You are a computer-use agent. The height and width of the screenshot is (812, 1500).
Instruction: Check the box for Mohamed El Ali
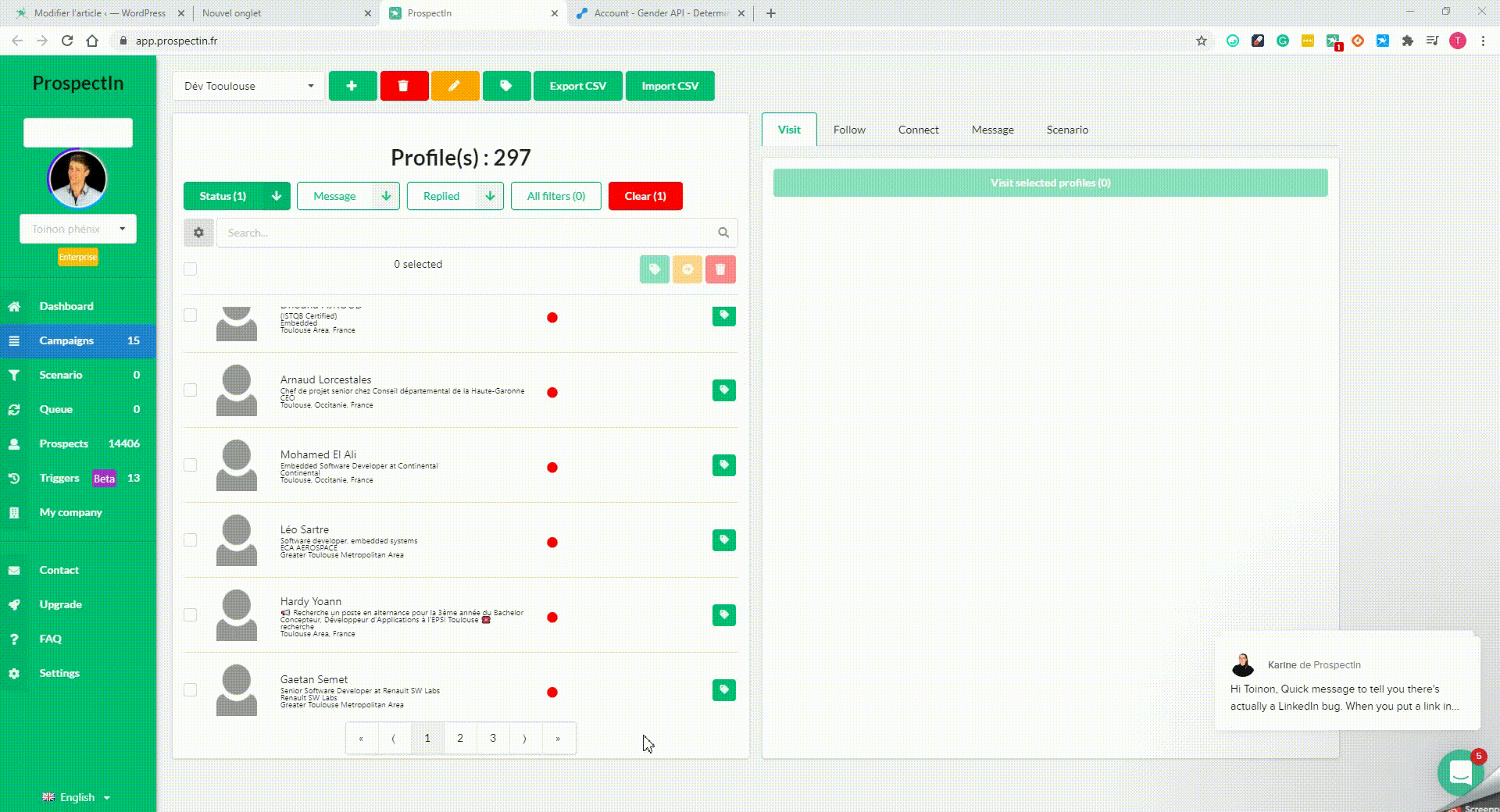(190, 465)
